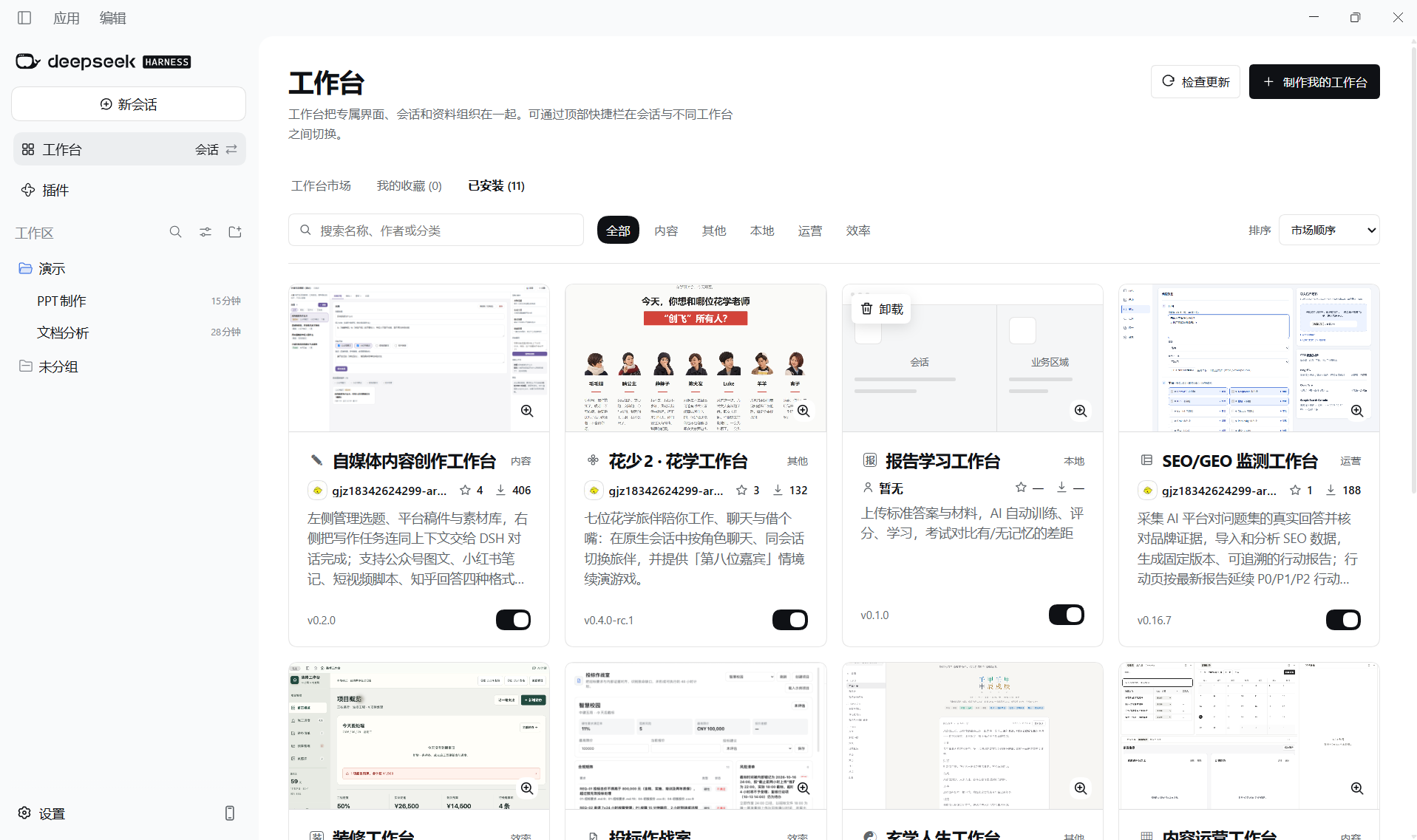Disable 报告学习工作台 toggle
Viewport: 1417px width, 840px height.
pos(1066,615)
